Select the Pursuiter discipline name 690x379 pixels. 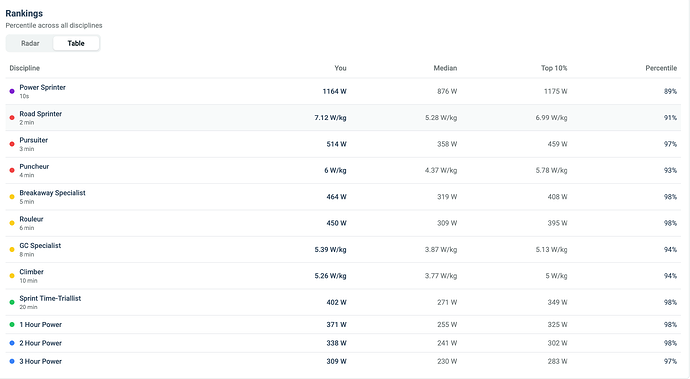(33, 140)
